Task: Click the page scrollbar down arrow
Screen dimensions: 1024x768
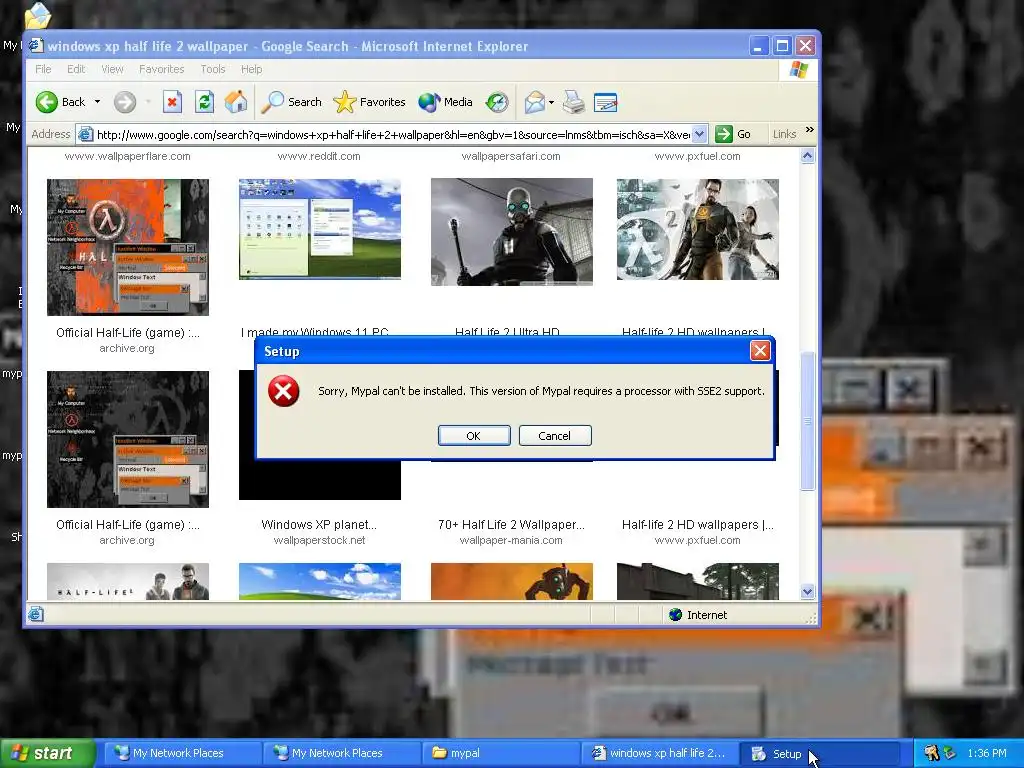Action: pyautogui.click(x=808, y=592)
